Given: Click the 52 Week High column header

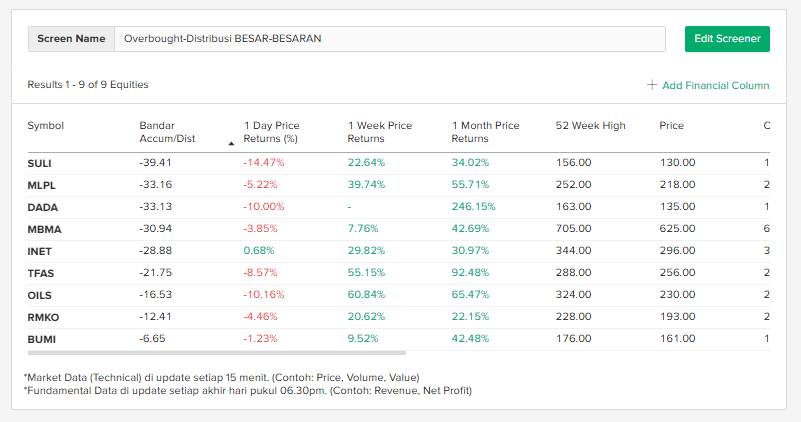Looking at the screenshot, I should pyautogui.click(x=590, y=126).
